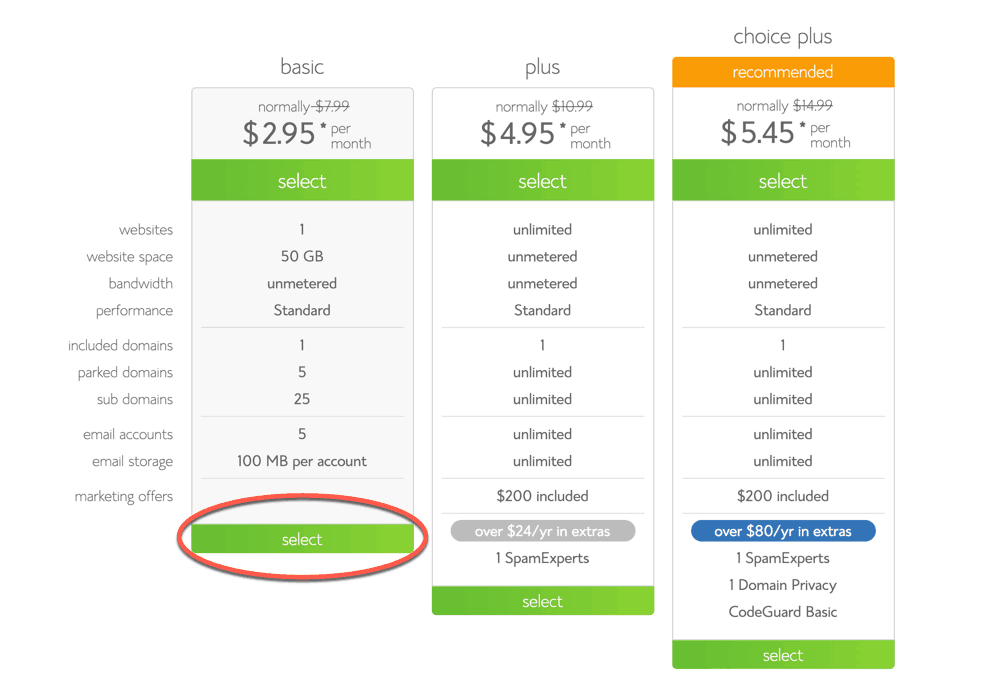Click the choice plus heading
Image resolution: width=1000 pixels, height=680 pixels.
[x=783, y=36]
